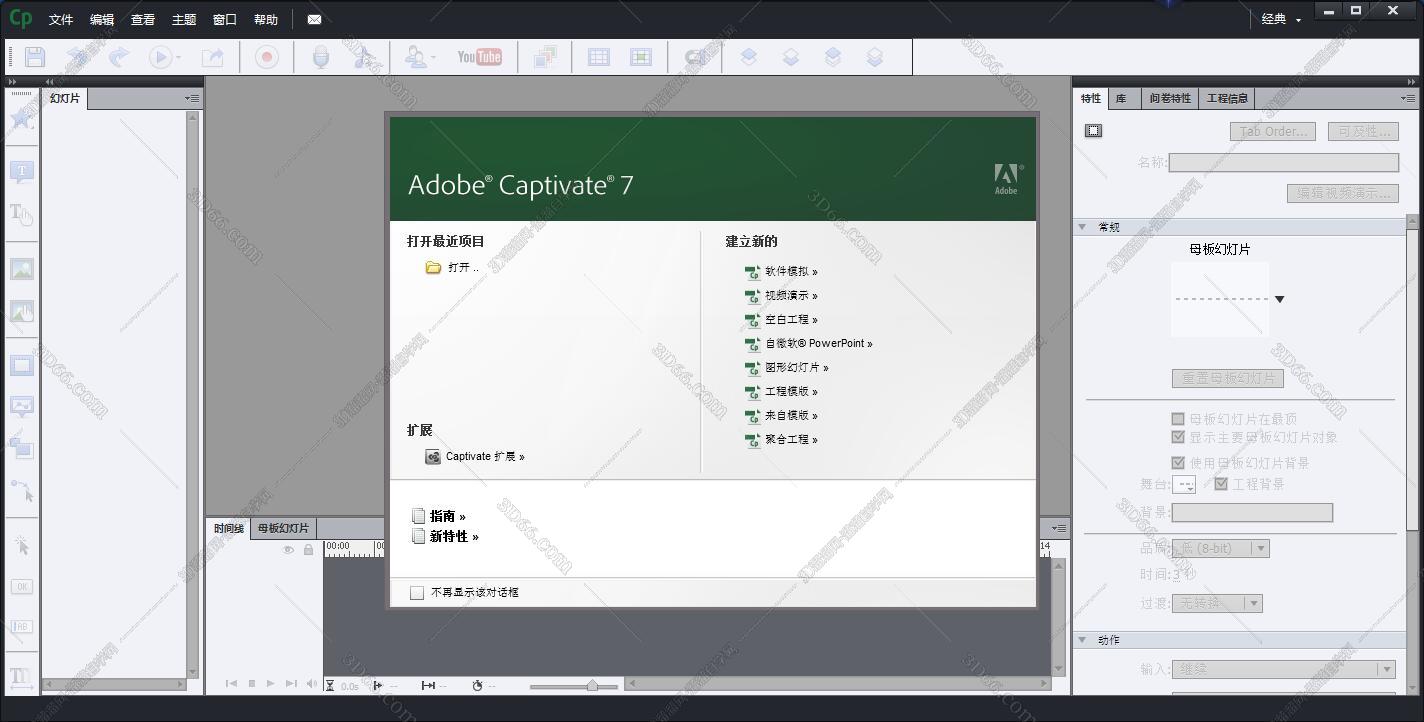Open the 帮助 menu
The width and height of the screenshot is (1424, 722).
coord(265,18)
